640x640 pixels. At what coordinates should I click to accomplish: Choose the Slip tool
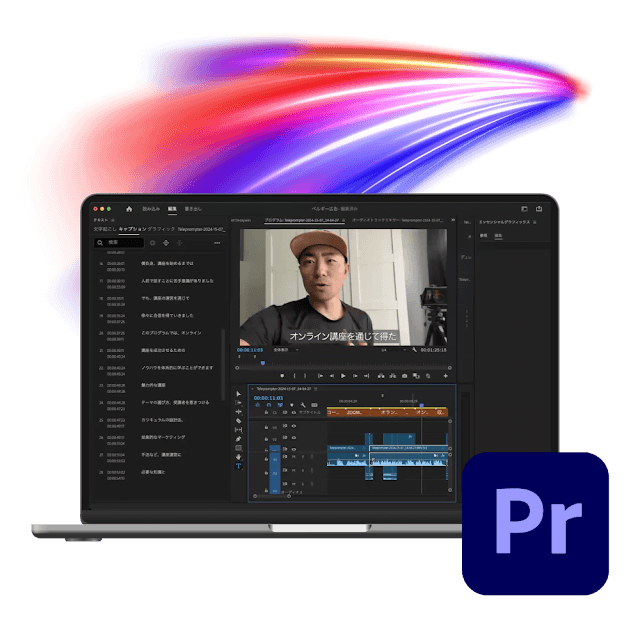(239, 430)
